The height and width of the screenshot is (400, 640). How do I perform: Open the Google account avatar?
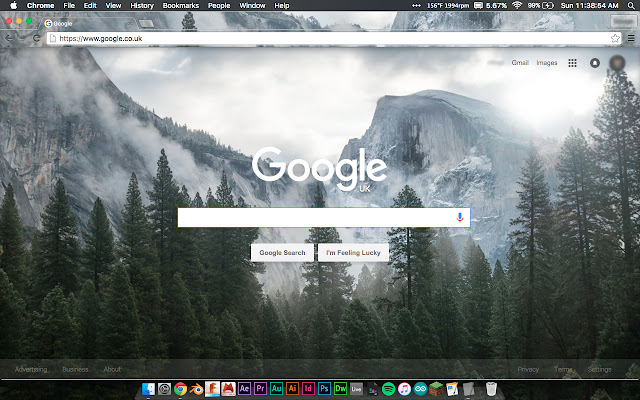tap(617, 63)
